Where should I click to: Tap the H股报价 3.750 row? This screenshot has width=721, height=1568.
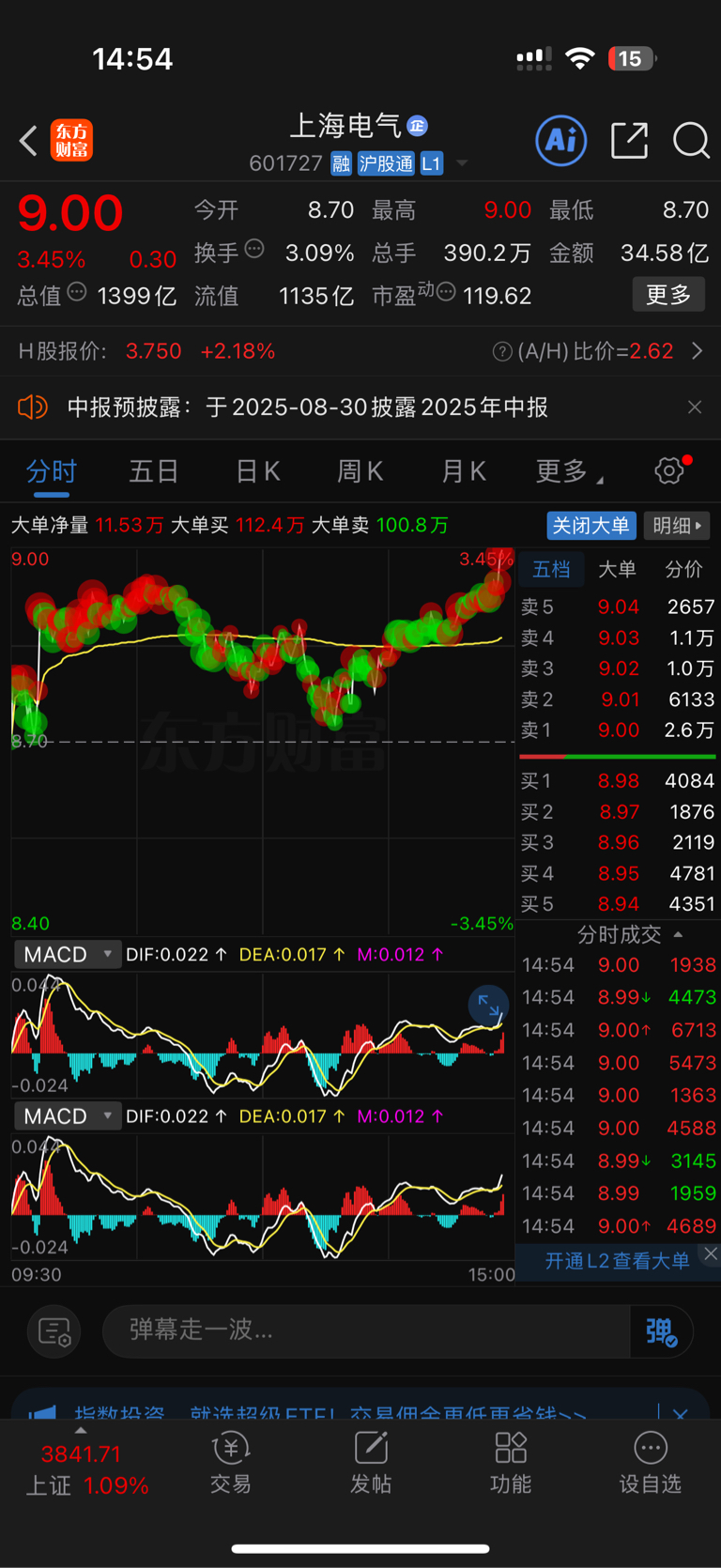pyautogui.click(x=146, y=351)
